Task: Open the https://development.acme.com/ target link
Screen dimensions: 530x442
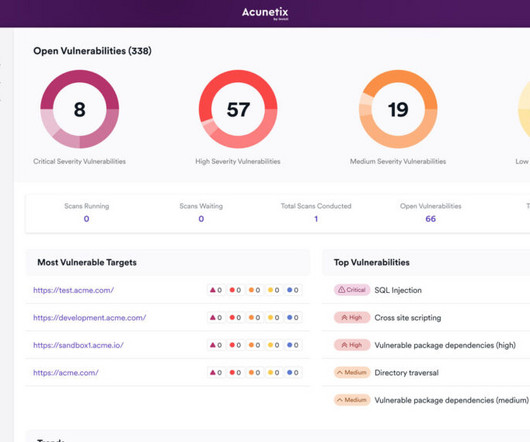Action: pos(90,318)
